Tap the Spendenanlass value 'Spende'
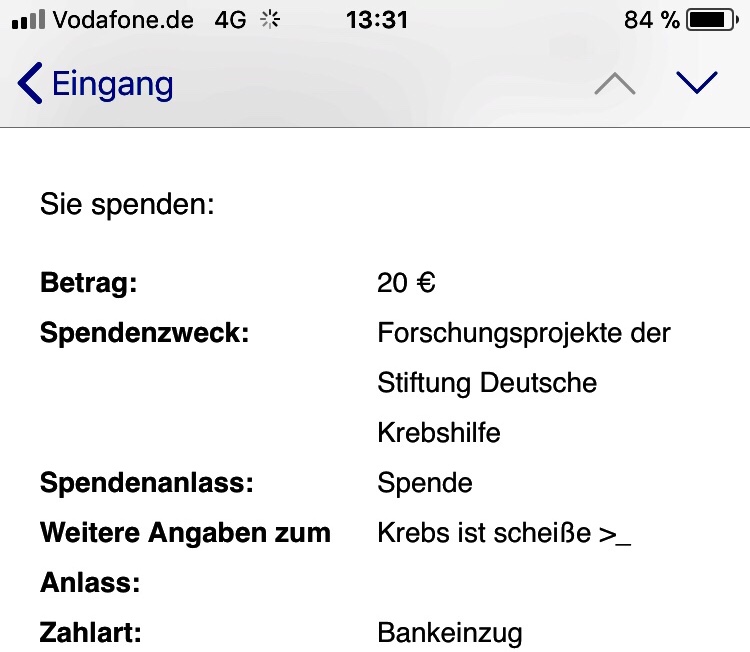 425,483
